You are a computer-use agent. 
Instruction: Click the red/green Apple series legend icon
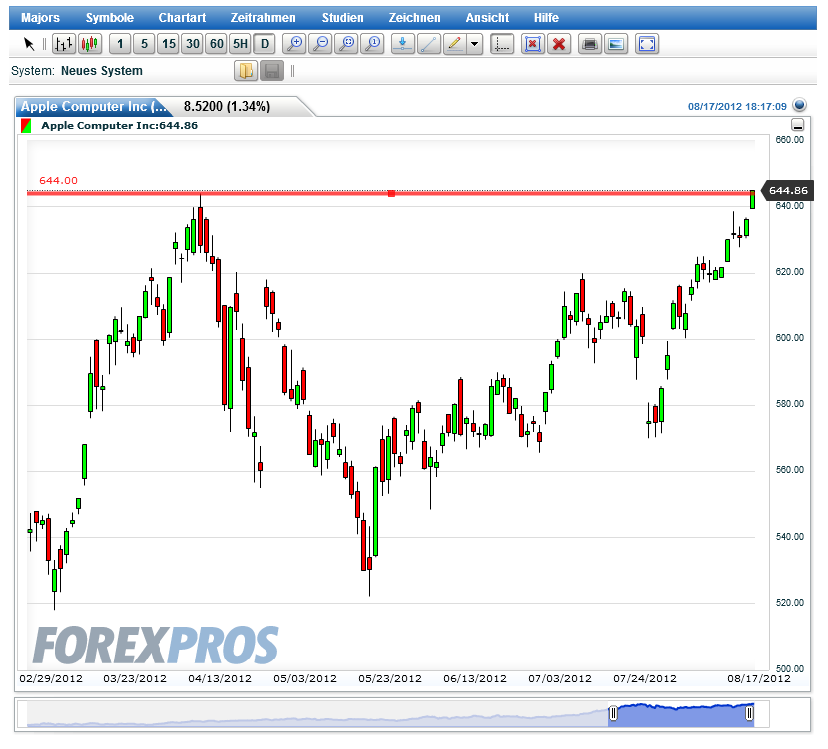point(26,126)
